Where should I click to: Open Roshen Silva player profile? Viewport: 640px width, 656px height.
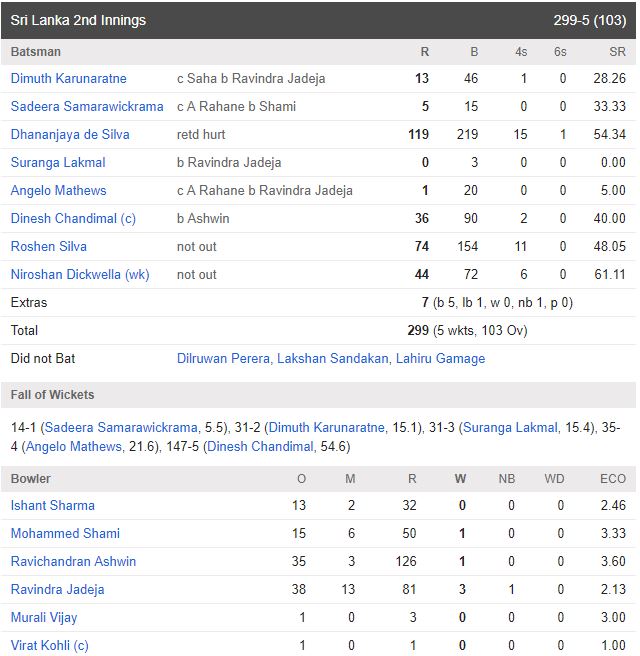click(49, 246)
